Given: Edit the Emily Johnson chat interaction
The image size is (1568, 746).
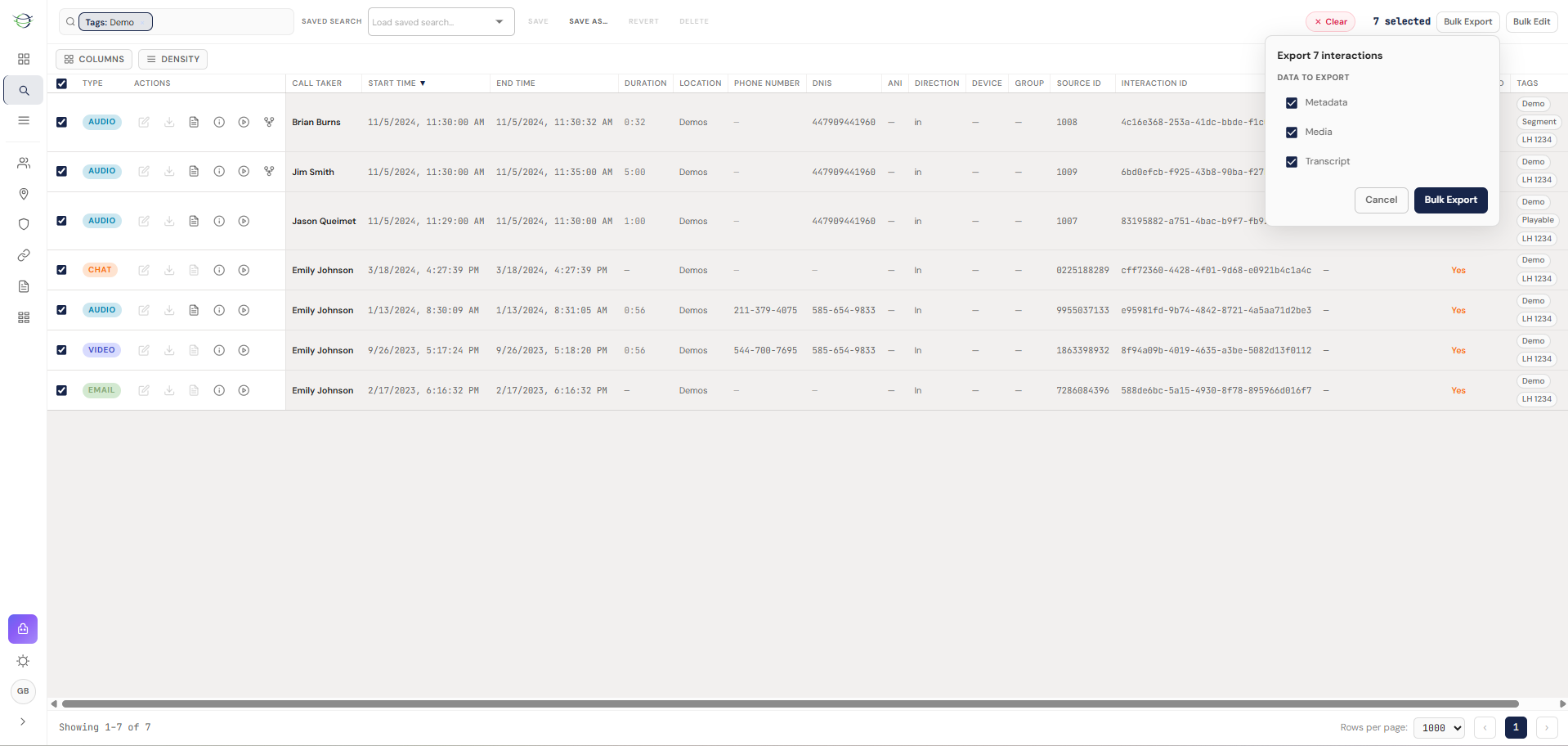Looking at the screenshot, I should pos(144,270).
